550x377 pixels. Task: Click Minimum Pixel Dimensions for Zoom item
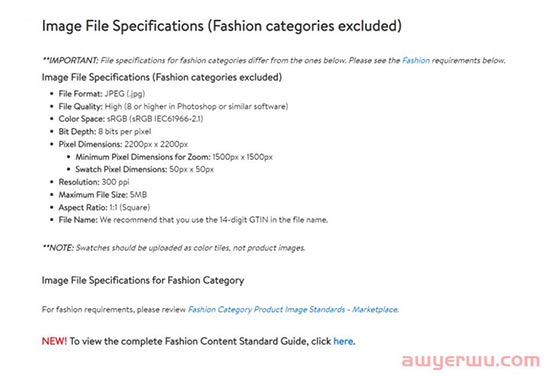174,157
